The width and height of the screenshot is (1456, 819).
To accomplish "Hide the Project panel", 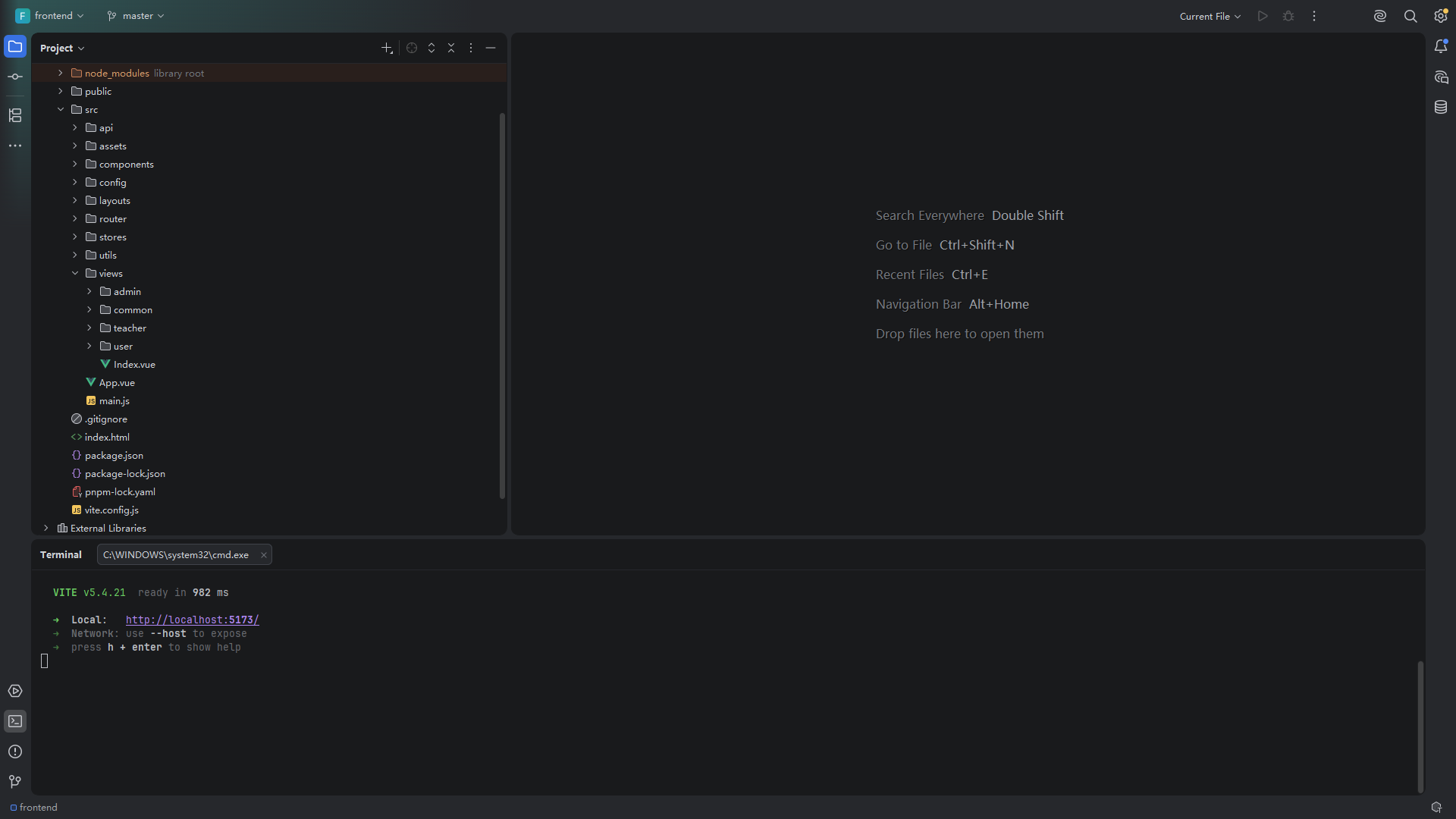I will click(491, 48).
